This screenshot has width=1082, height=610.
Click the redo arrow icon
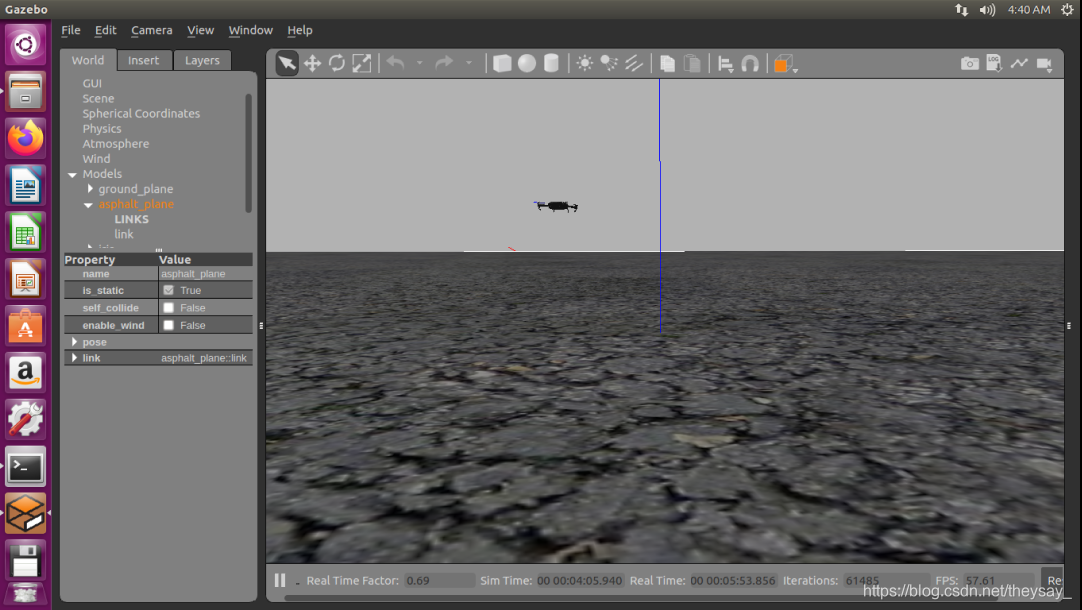tap(444, 63)
